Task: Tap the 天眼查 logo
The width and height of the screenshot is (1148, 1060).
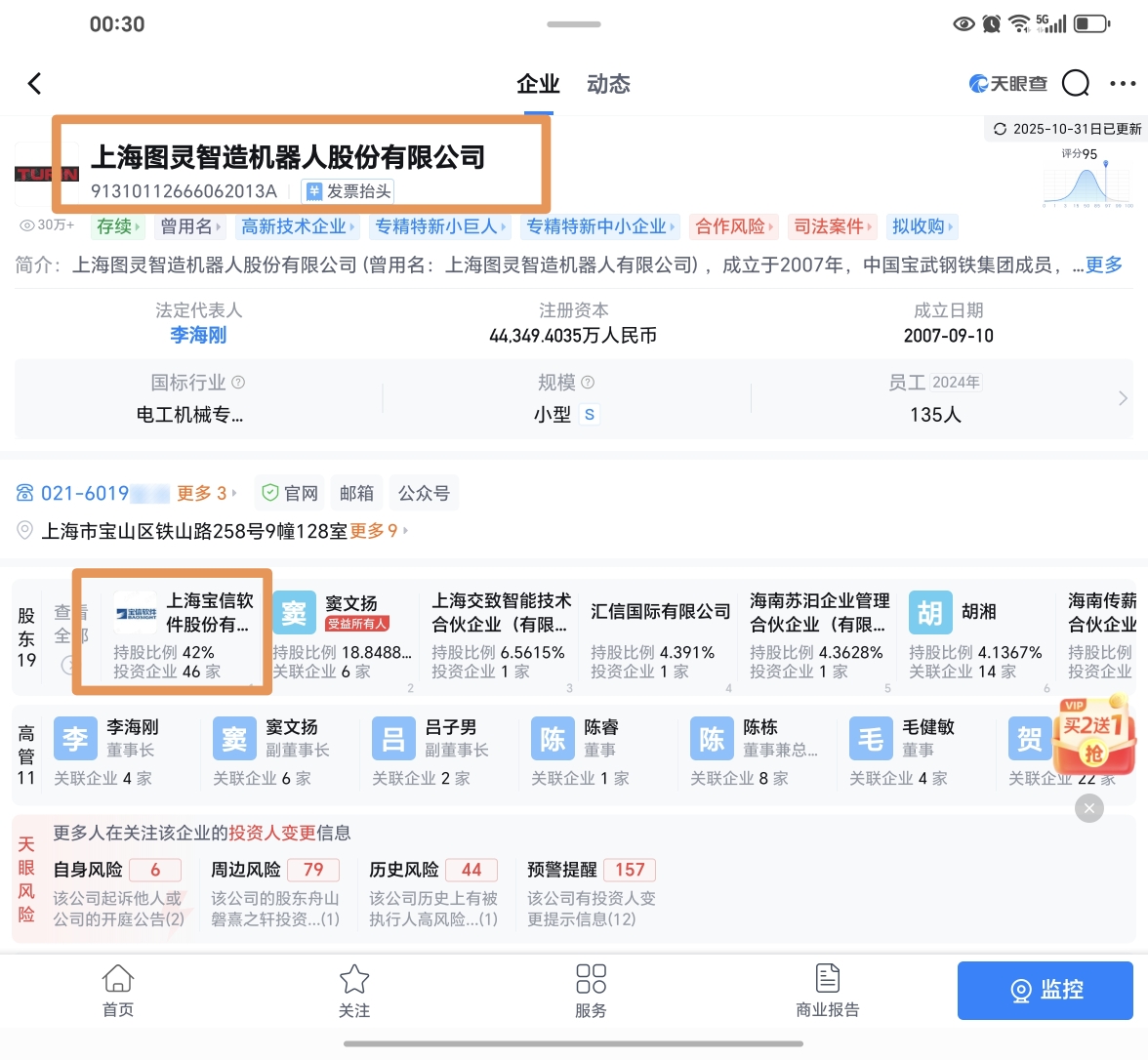Action: [1008, 84]
